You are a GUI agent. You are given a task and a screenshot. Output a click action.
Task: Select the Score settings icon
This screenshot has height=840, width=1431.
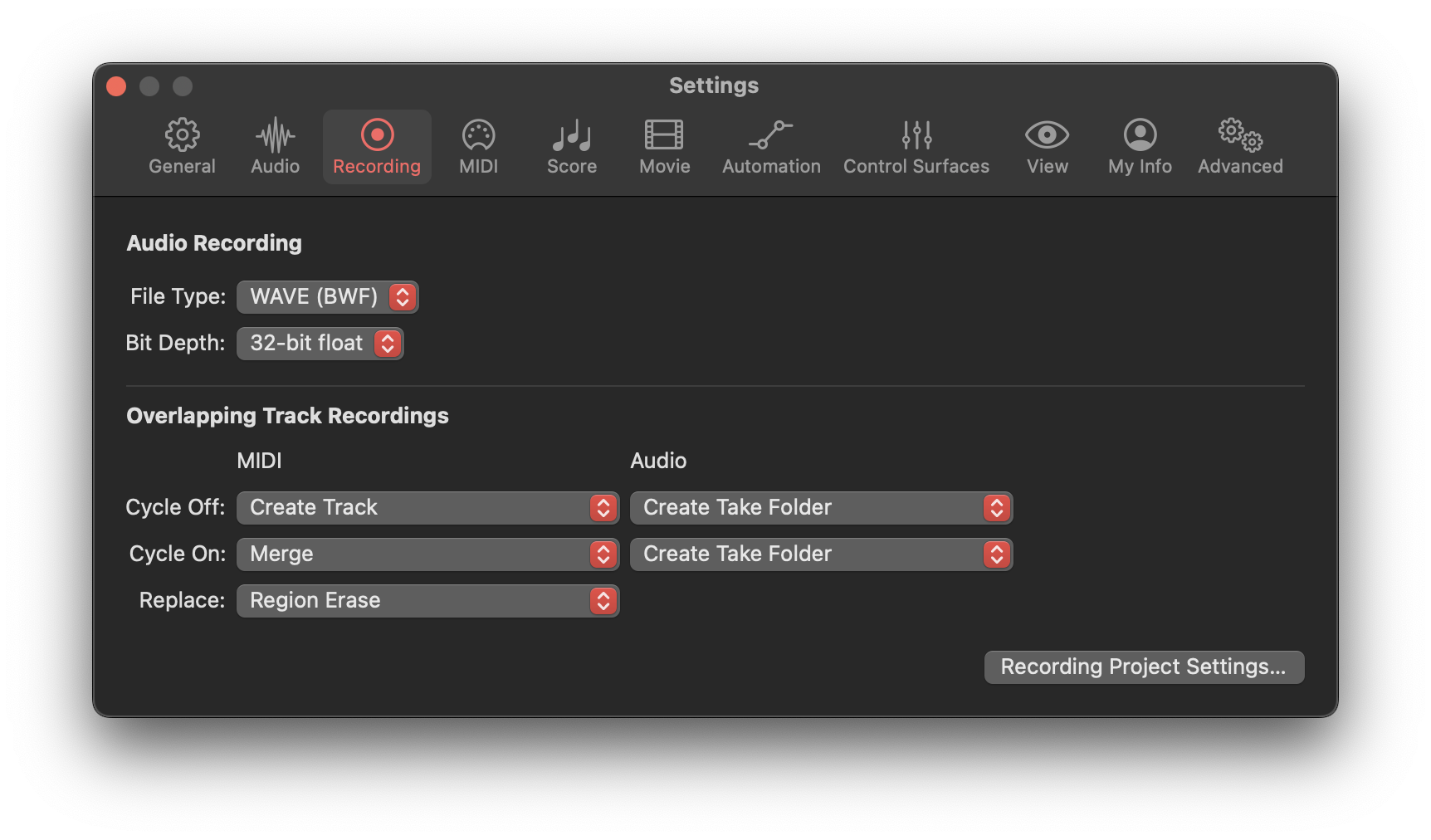click(571, 147)
